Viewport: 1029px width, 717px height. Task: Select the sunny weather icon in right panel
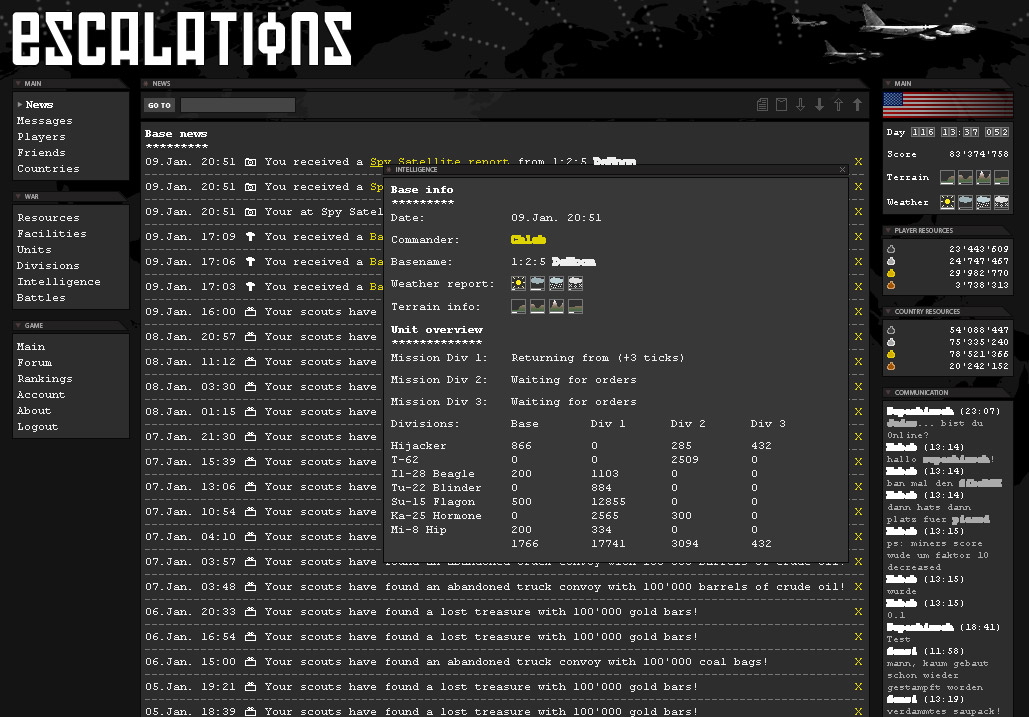(947, 202)
